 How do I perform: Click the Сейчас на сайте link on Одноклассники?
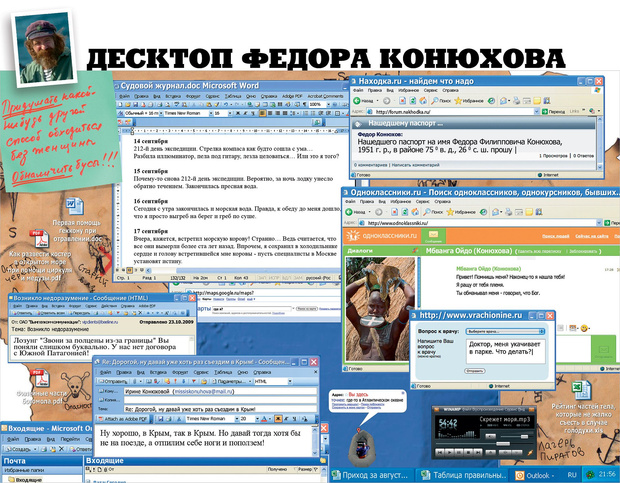pyautogui.click(x=592, y=236)
